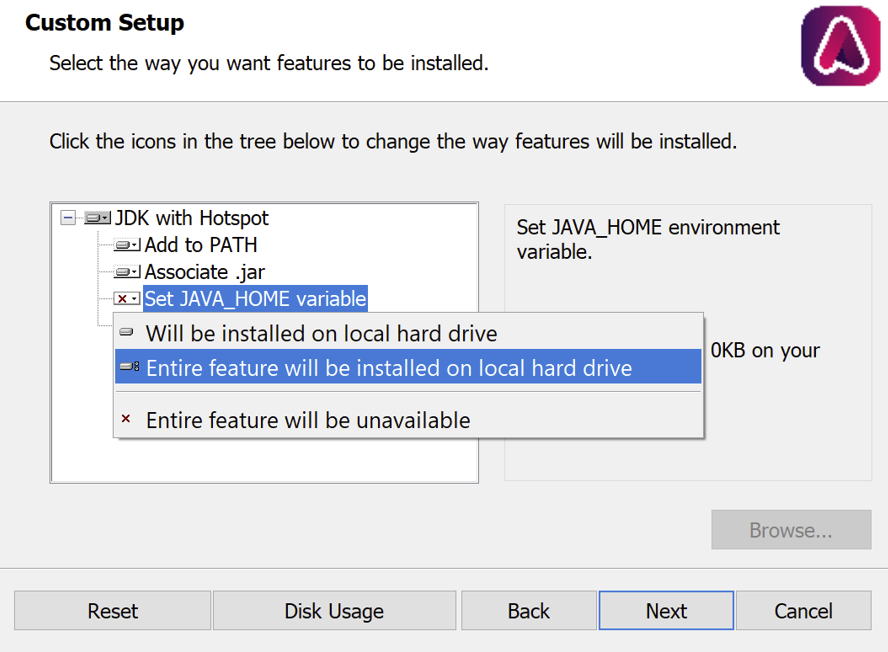The width and height of the screenshot is (888, 652).
Task: Open the JDK with Hotspot drive icon dropdown
Action: pos(97,218)
